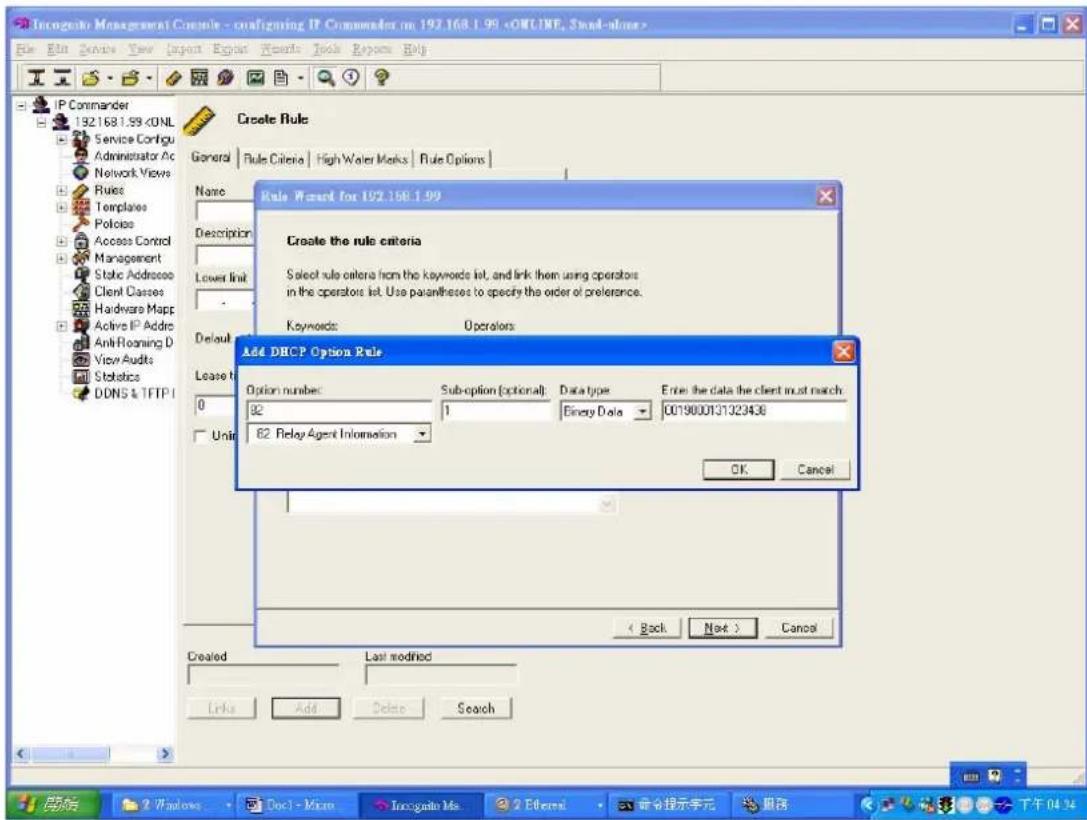The height and width of the screenshot is (820, 1087).
Task: Open the Windows Start button
Action: tap(53, 805)
